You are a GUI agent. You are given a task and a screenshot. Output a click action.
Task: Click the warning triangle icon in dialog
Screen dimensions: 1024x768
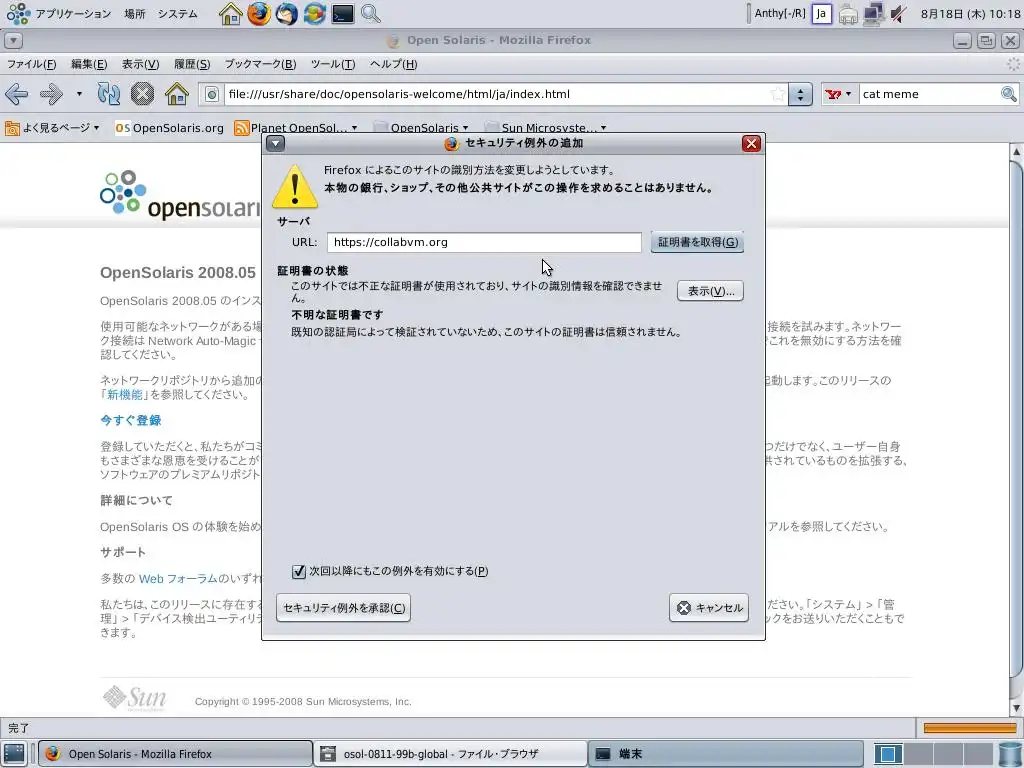(295, 187)
